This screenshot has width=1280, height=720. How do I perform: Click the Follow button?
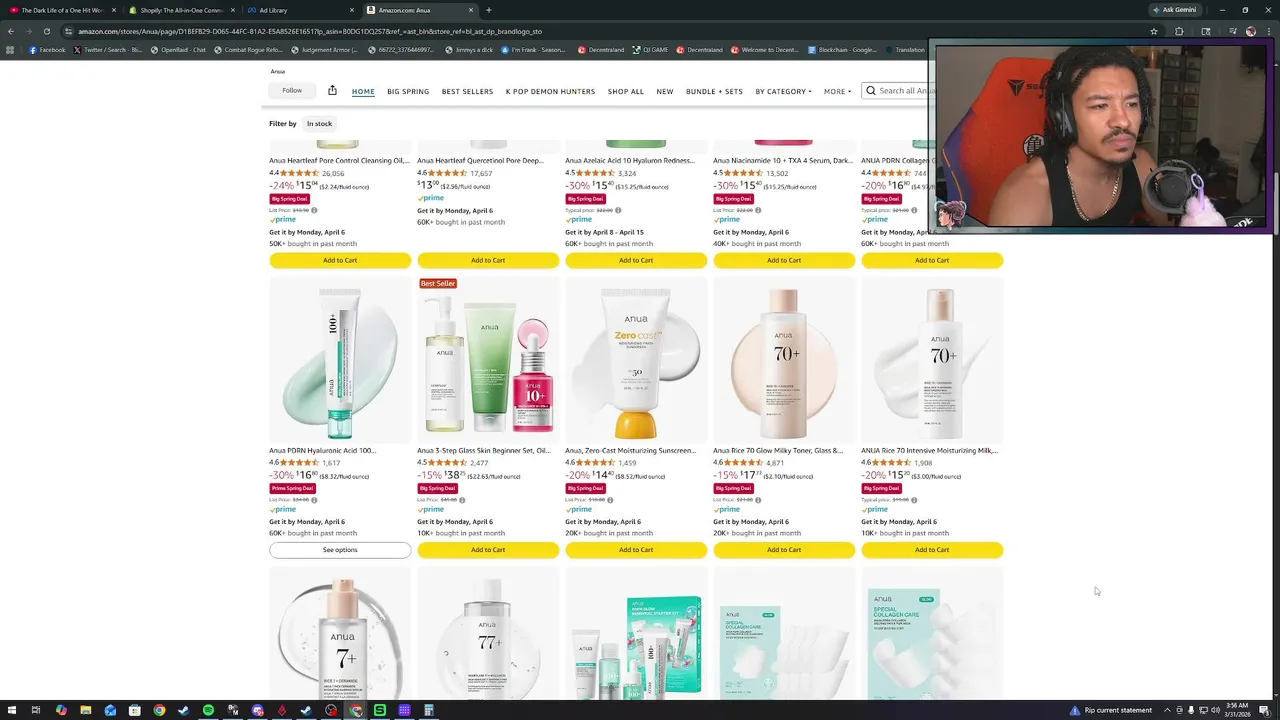coord(292,90)
